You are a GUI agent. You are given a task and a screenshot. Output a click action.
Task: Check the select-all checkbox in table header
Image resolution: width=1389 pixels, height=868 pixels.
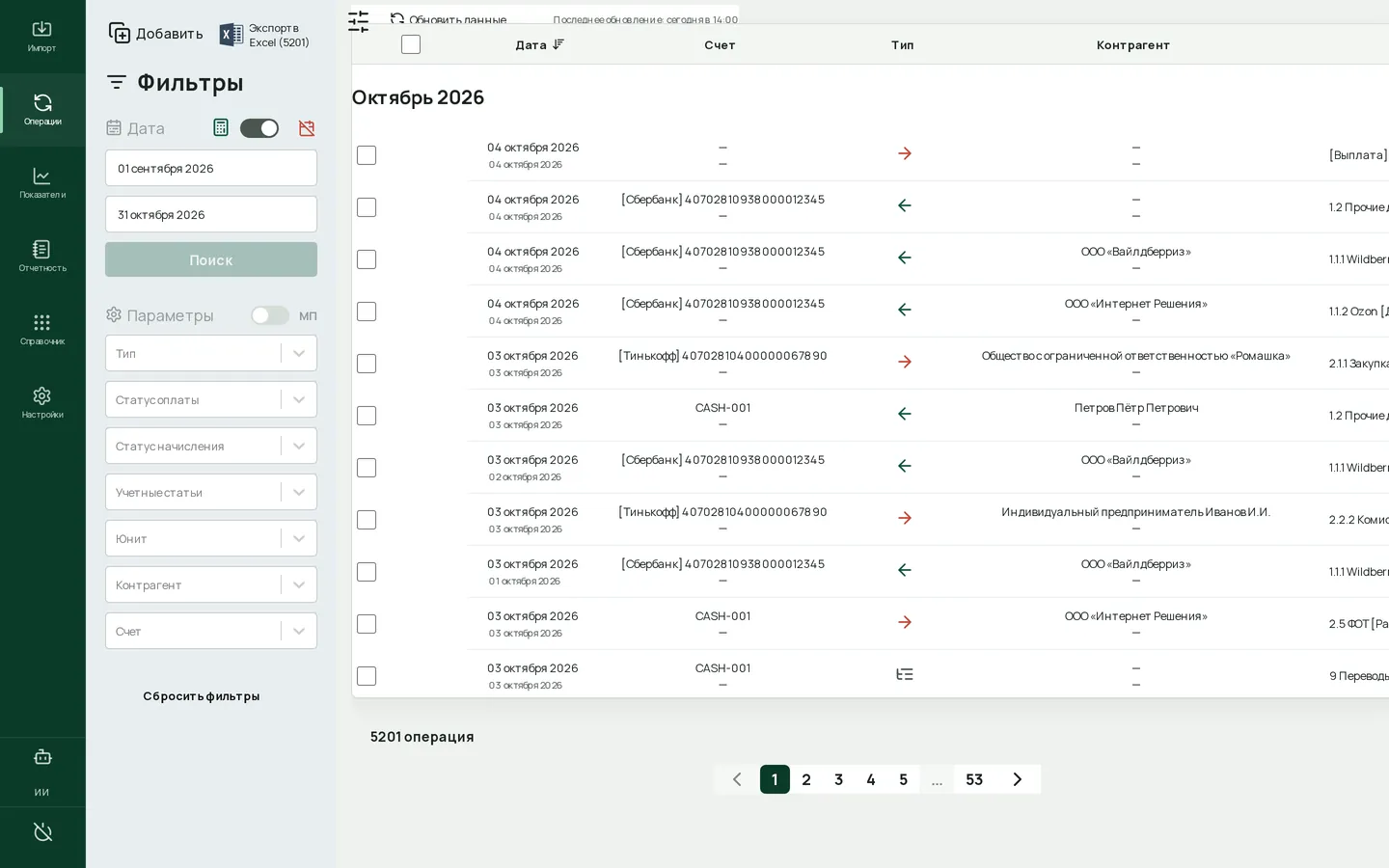411,44
